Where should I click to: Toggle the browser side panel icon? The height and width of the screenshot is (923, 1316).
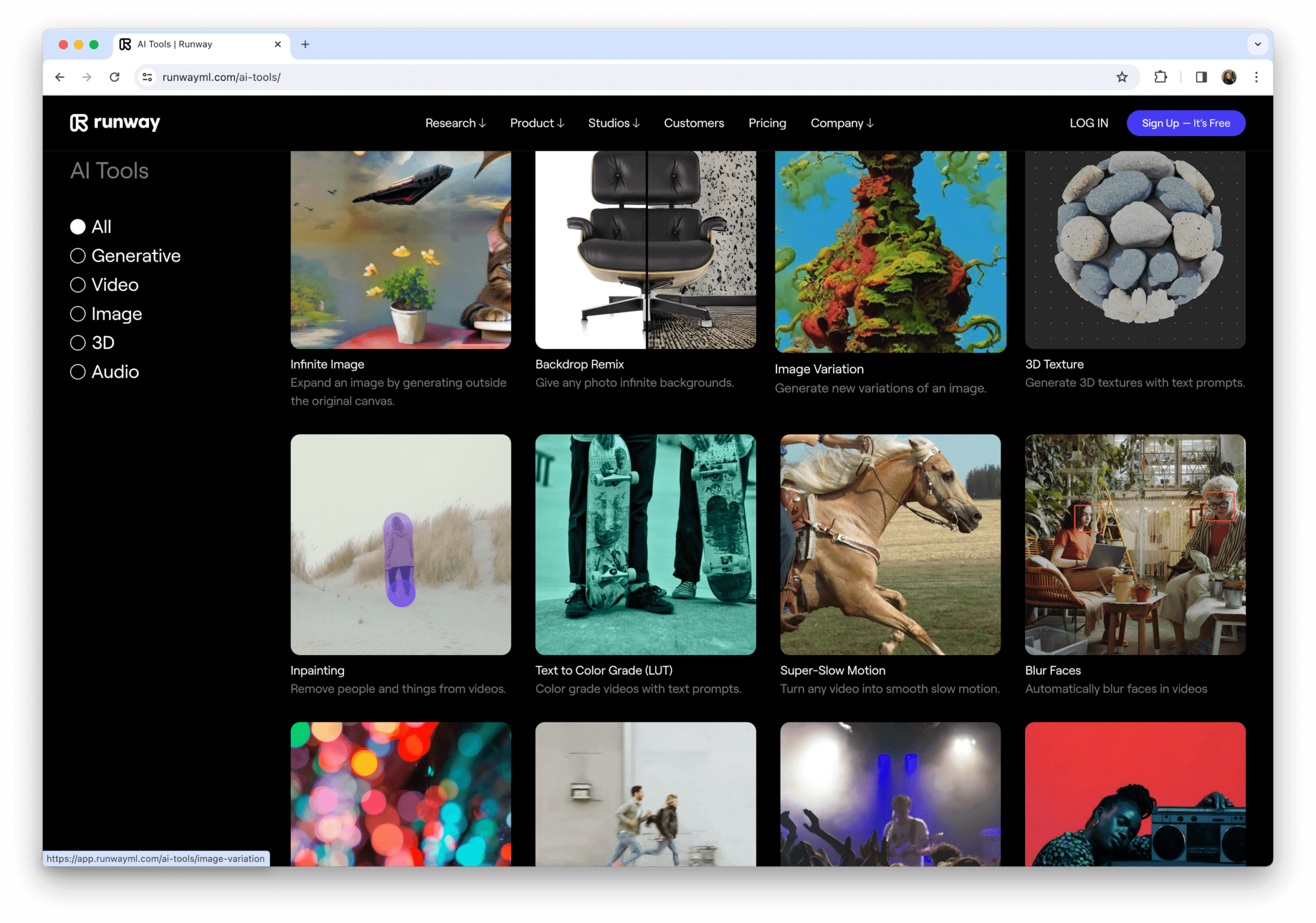pyautogui.click(x=1201, y=77)
